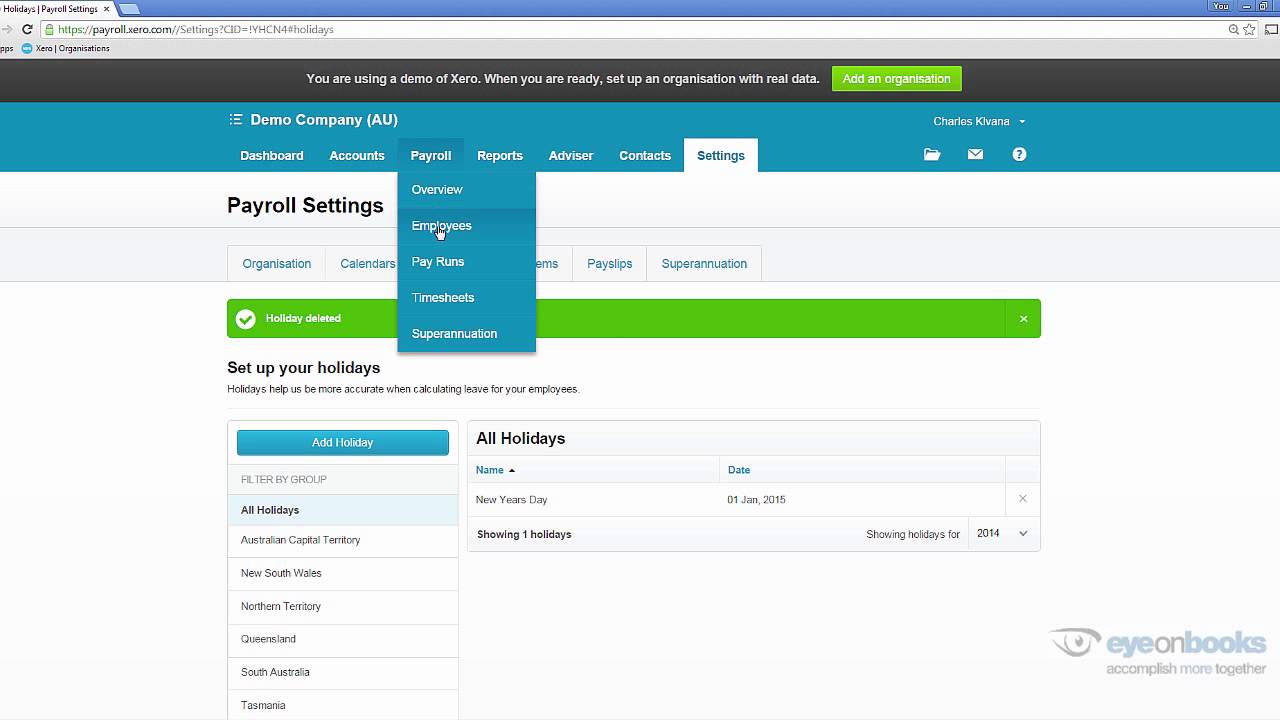The width and height of the screenshot is (1280, 720).
Task: Open the Files folder icon in header
Action: (932, 155)
